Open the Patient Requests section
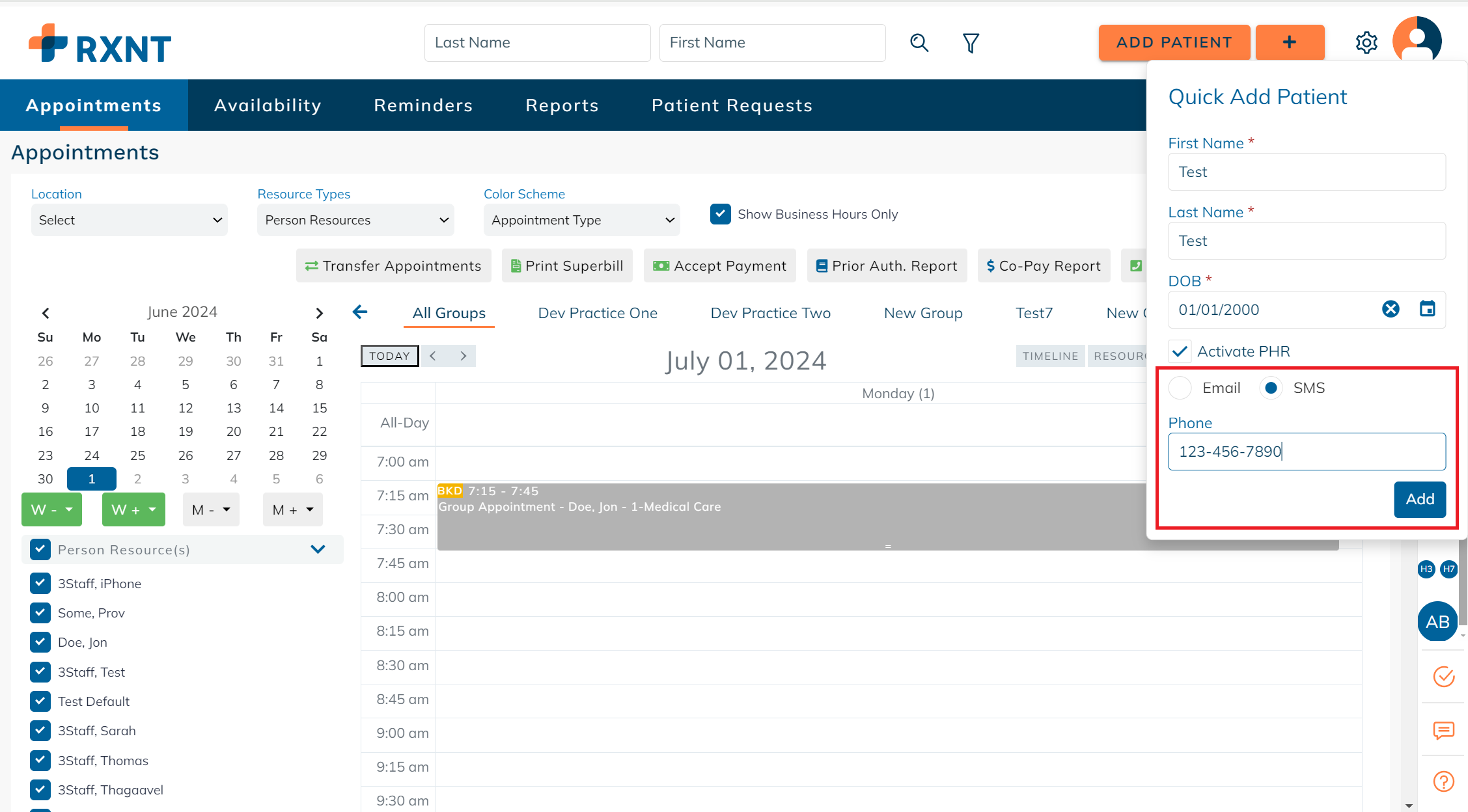 click(x=732, y=105)
